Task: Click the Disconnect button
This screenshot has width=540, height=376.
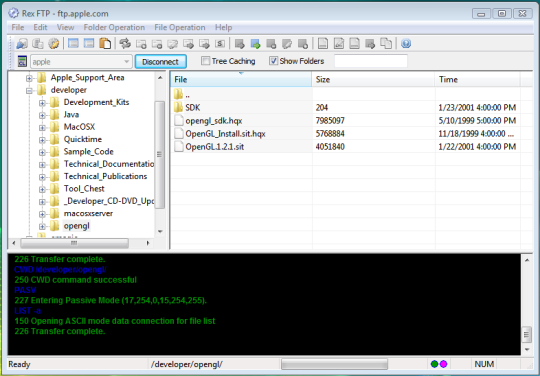Action: 160,62
